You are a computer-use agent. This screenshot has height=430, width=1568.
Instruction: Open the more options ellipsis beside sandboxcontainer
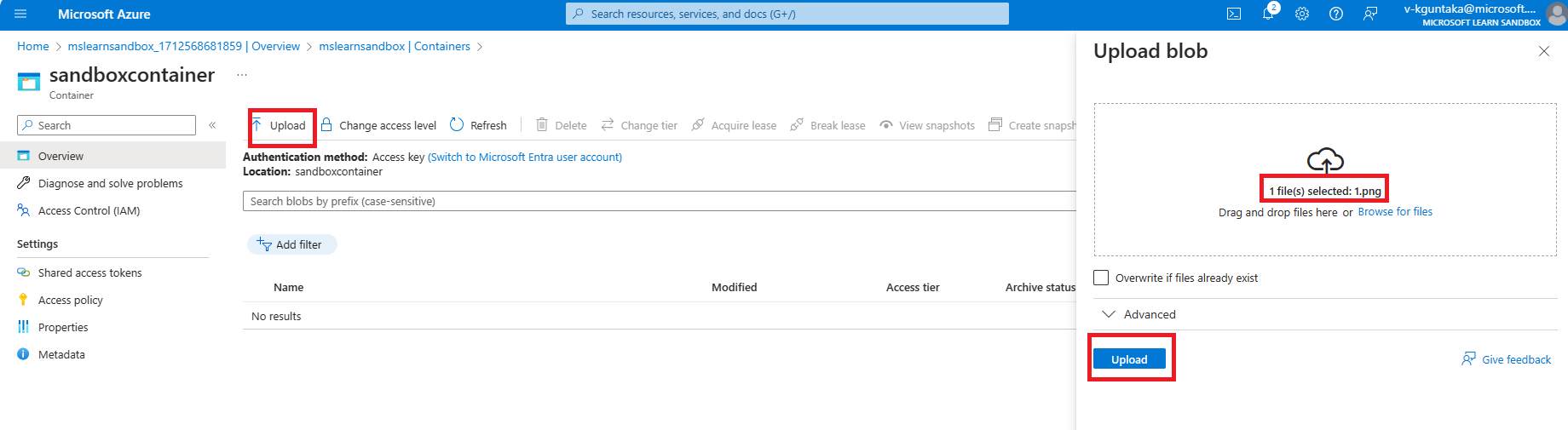(242, 75)
